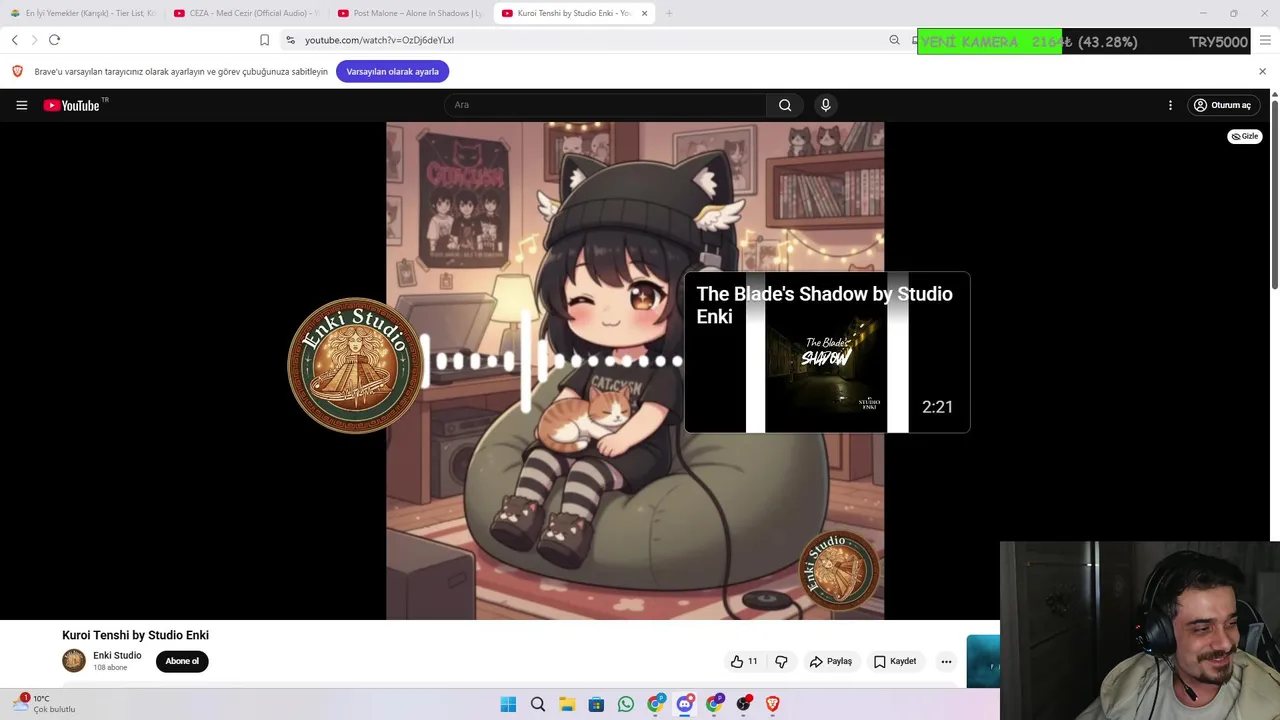Screen dimensions: 1280x720
Task: Open a new browser tab with plus
Action: tap(669, 13)
